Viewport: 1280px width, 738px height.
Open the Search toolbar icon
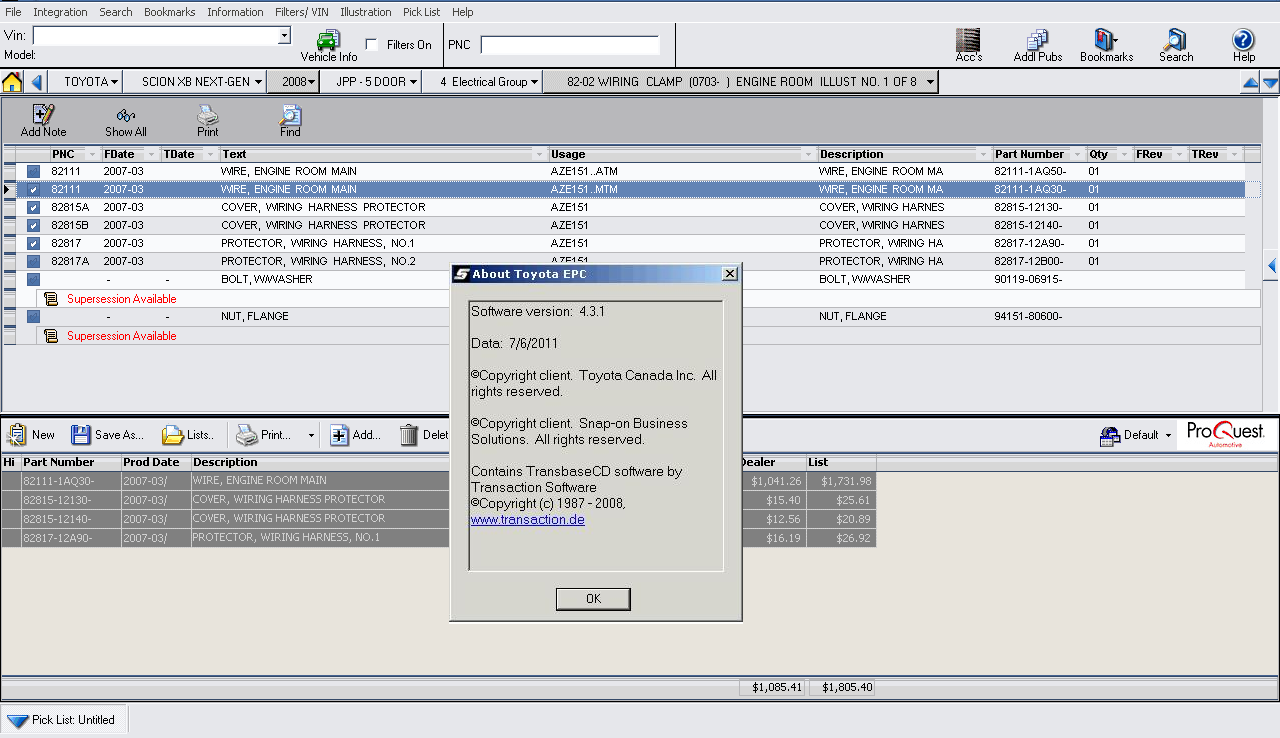[x=1176, y=46]
